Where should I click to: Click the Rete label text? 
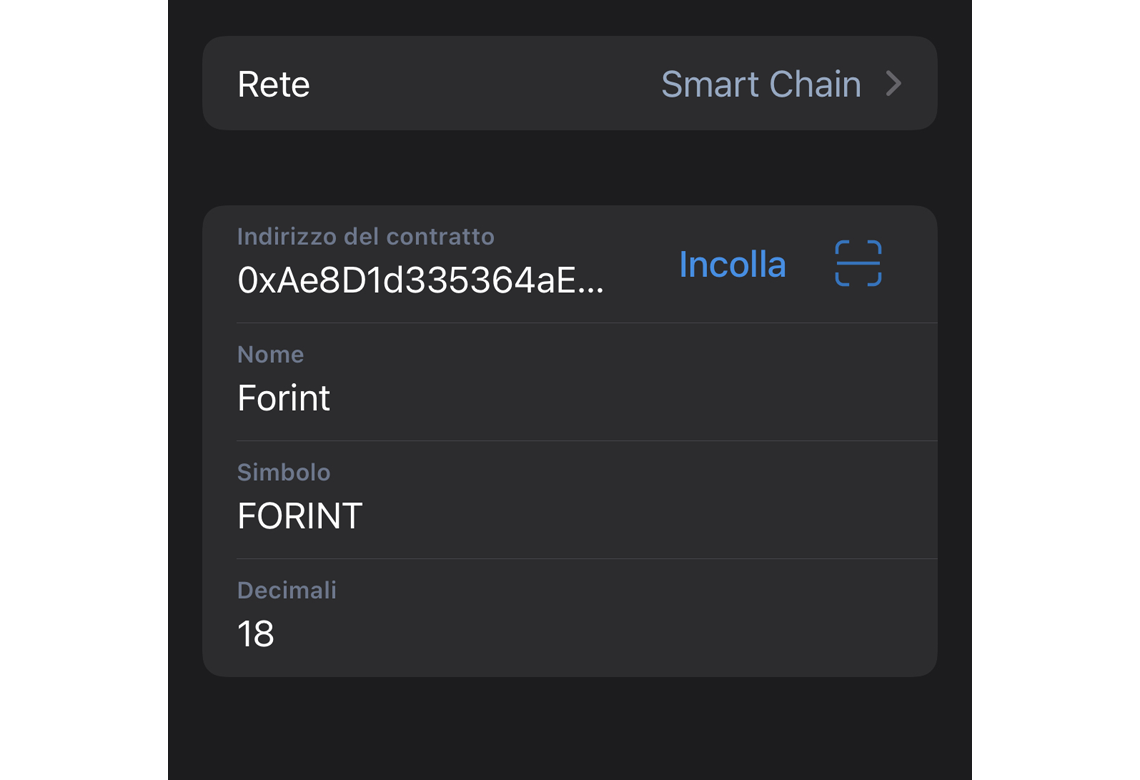click(x=273, y=84)
